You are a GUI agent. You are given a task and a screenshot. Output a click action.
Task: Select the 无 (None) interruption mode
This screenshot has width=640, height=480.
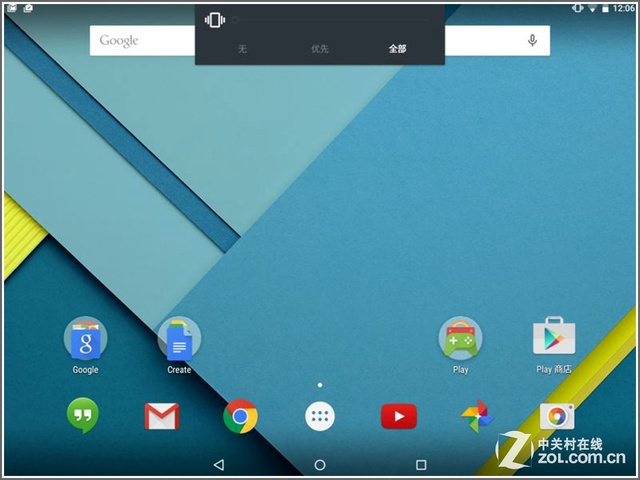click(242, 49)
